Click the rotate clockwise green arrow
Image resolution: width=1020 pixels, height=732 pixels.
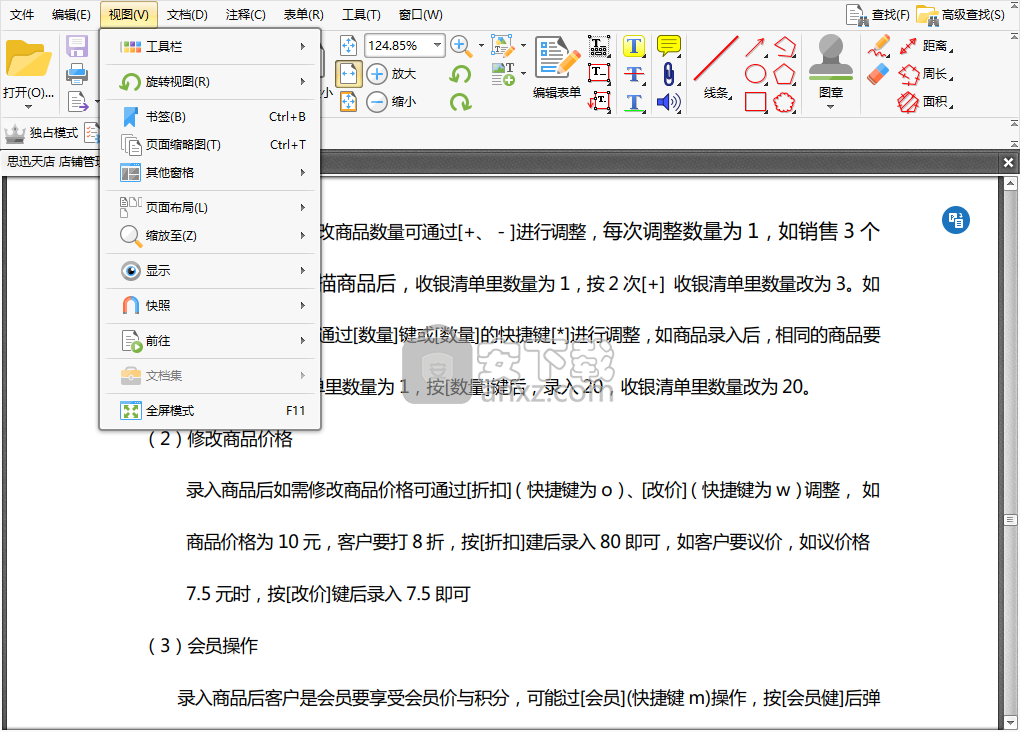pyautogui.click(x=461, y=102)
